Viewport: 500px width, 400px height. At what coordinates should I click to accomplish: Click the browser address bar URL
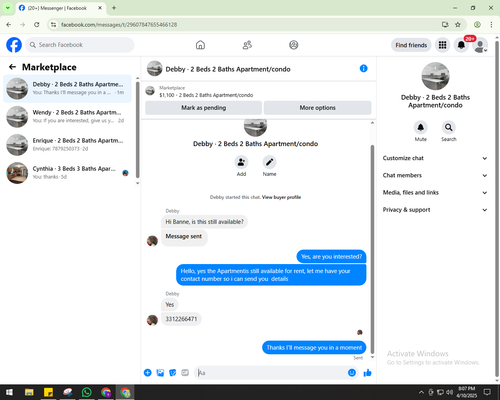click(x=119, y=25)
